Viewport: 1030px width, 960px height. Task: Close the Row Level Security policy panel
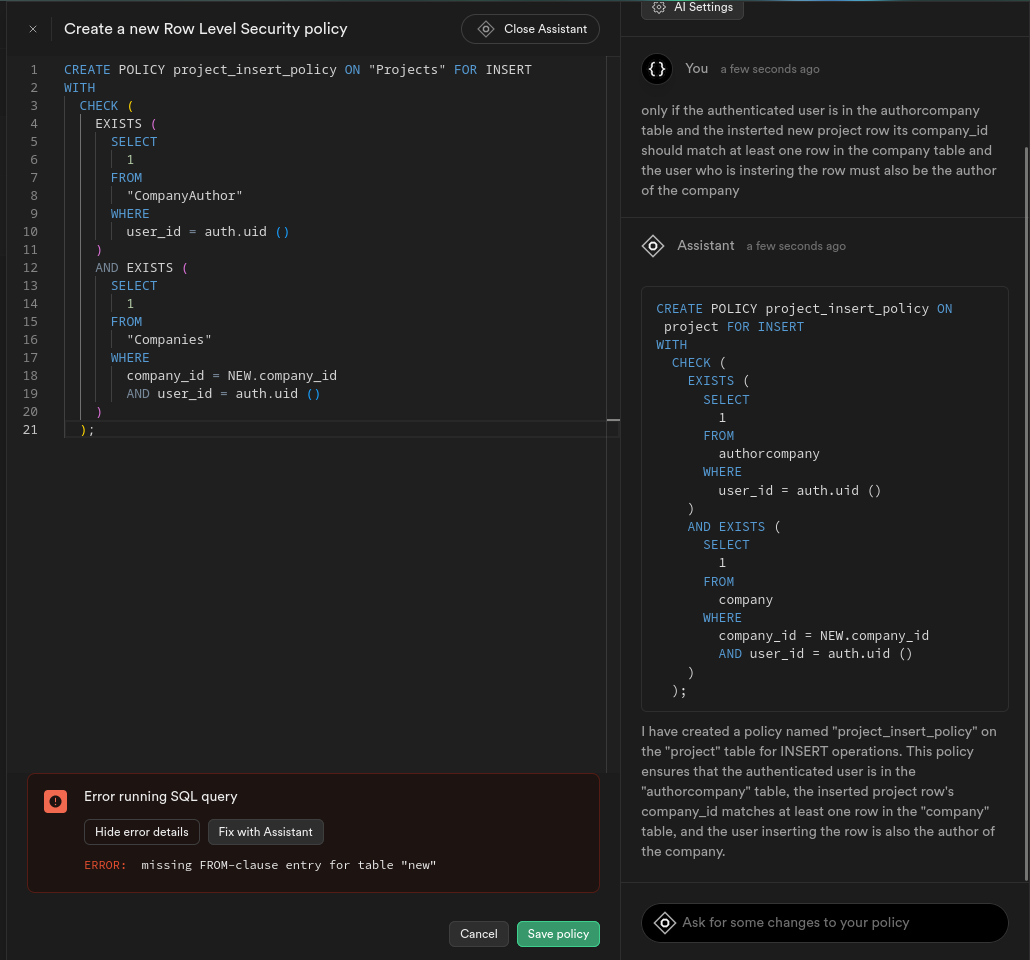[33, 29]
